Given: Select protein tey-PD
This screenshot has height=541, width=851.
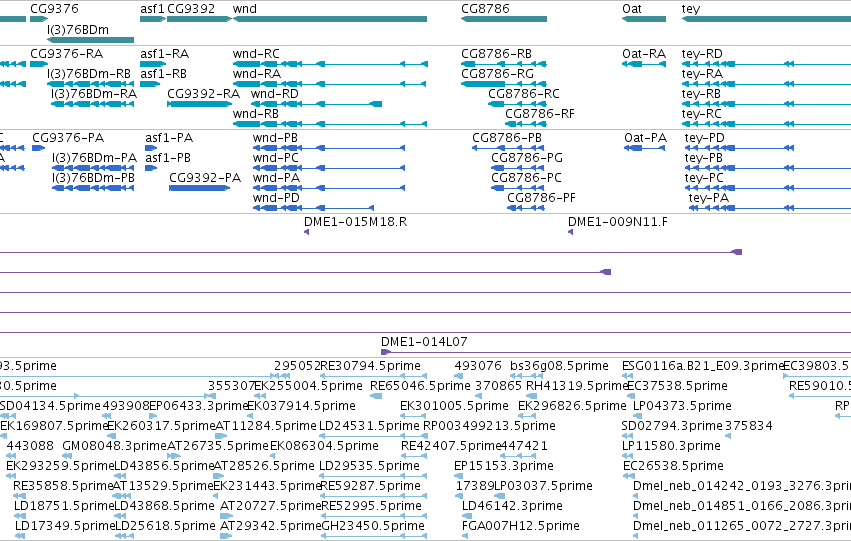Looking at the screenshot, I should (x=704, y=138).
